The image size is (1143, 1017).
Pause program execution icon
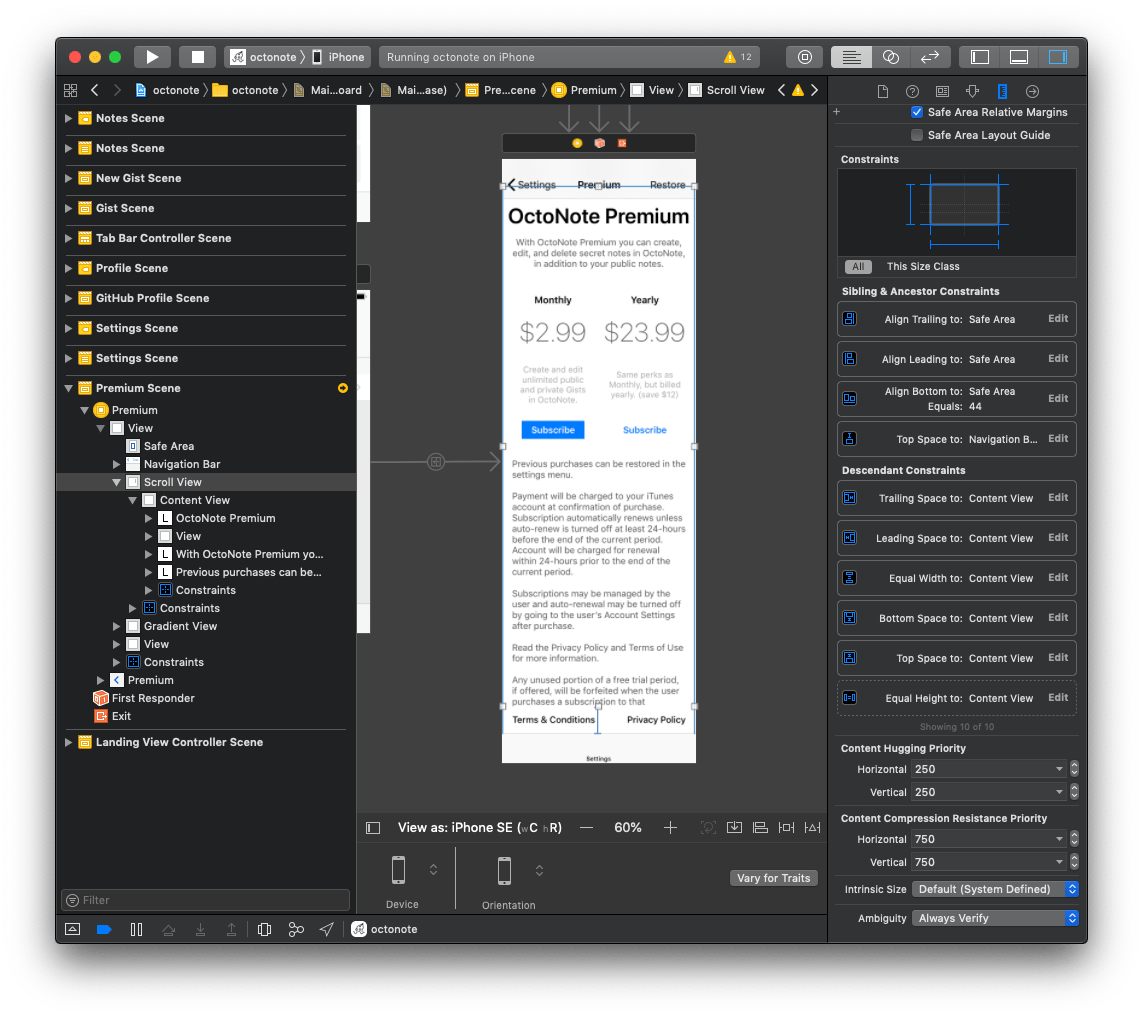[136, 930]
